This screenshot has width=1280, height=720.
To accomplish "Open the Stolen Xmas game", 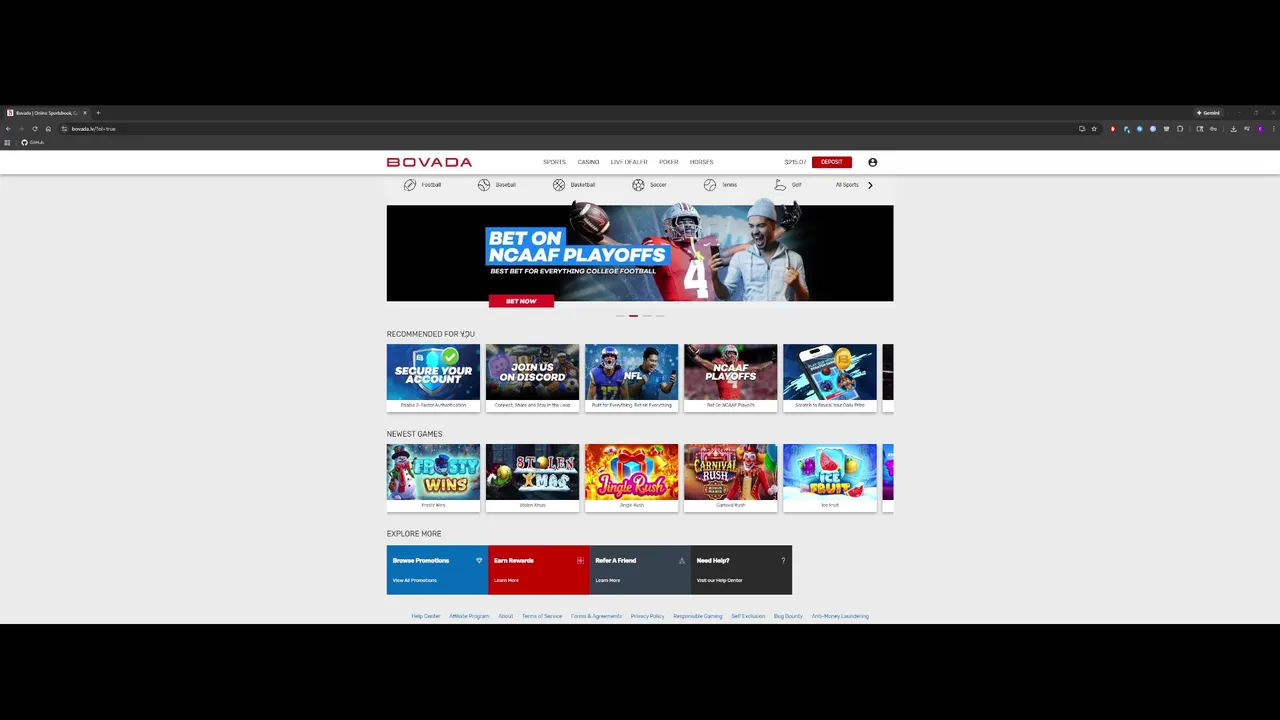I will click(x=532, y=477).
